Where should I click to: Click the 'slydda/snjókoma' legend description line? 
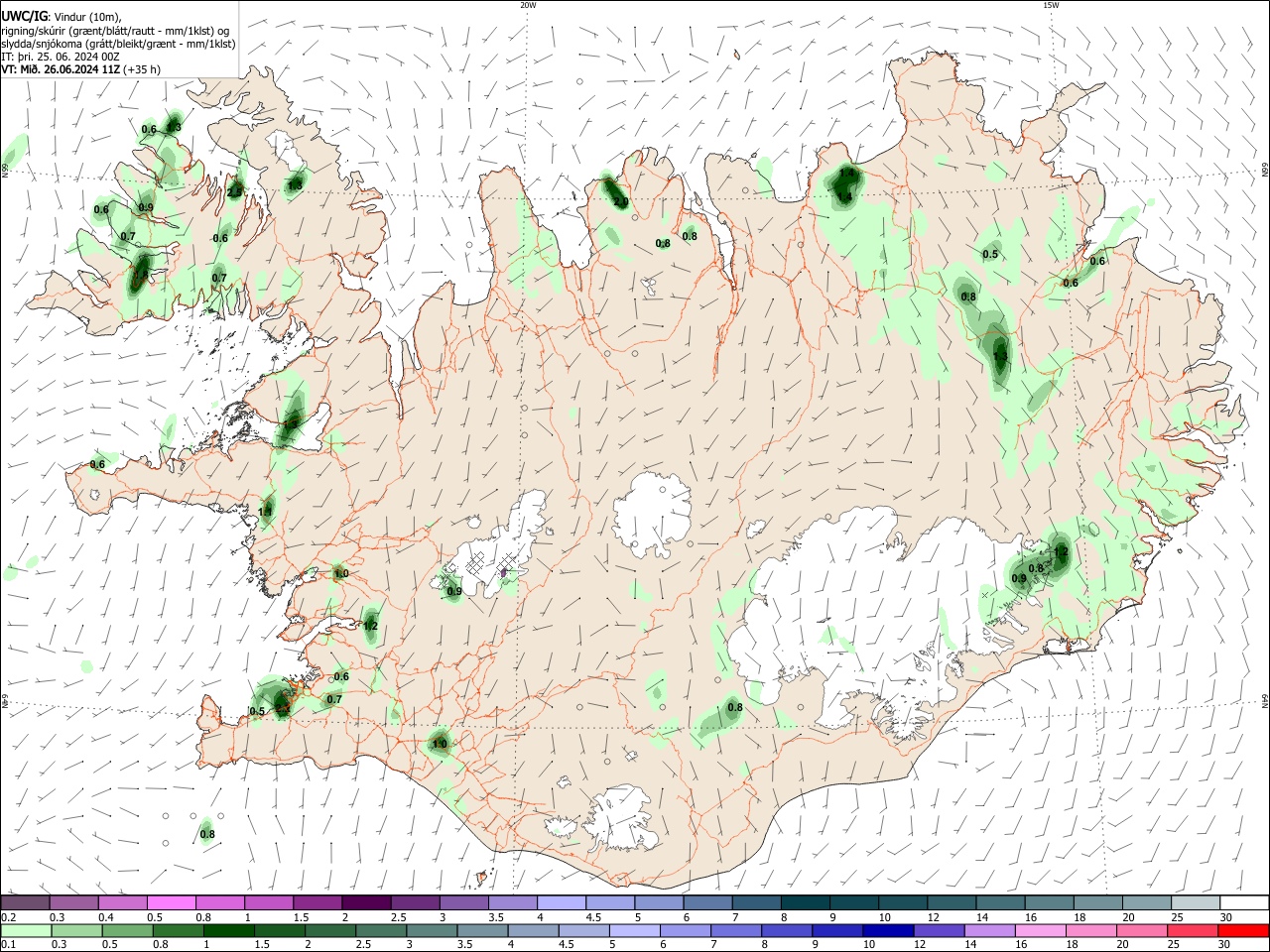[x=118, y=44]
